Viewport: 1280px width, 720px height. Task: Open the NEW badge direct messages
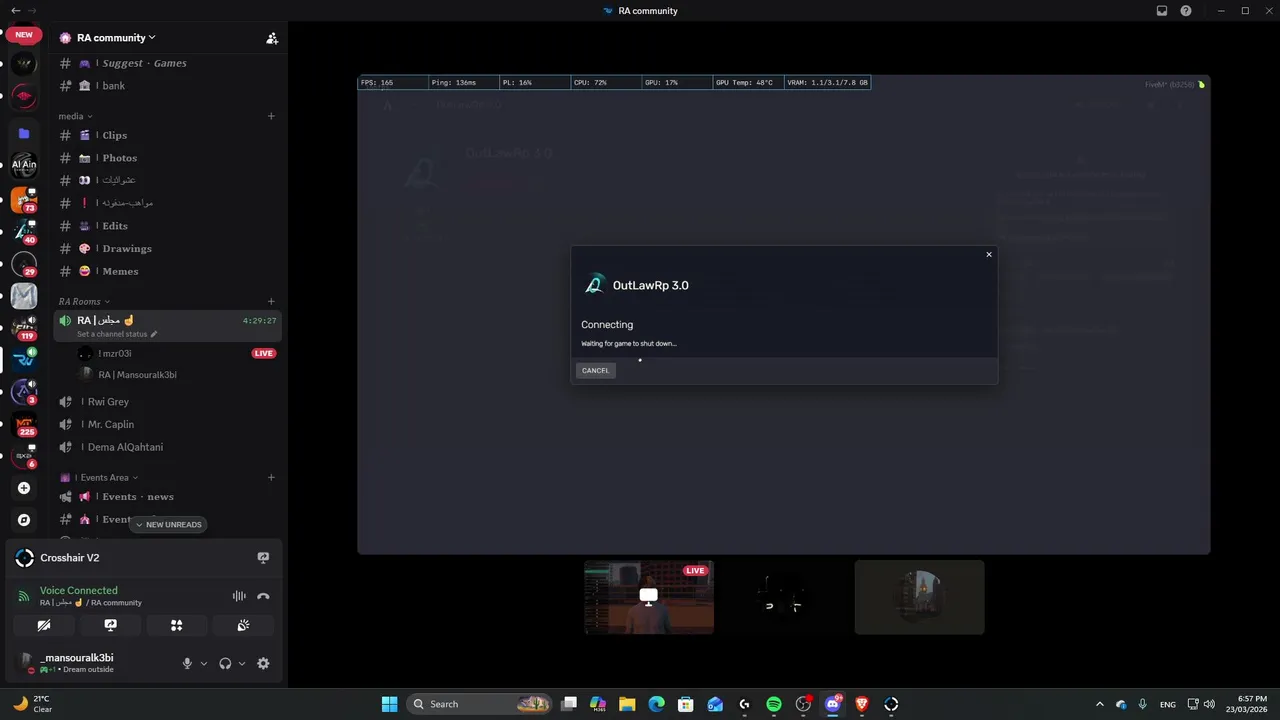click(24, 34)
